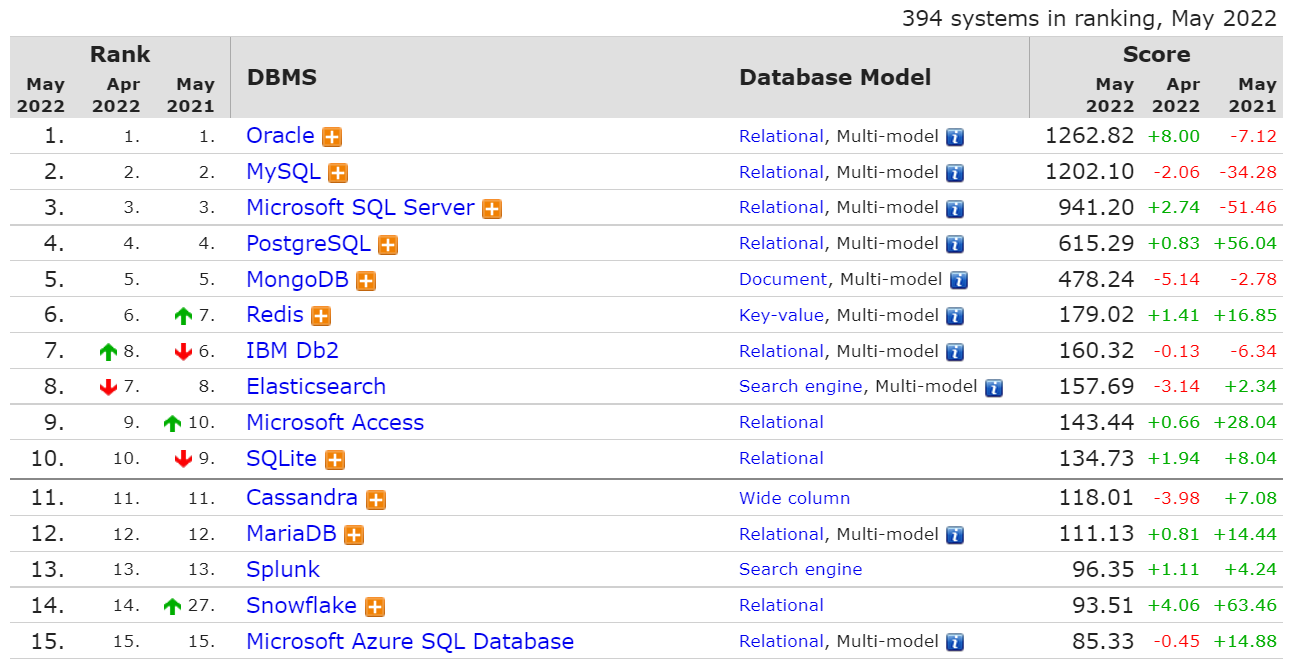The width and height of the screenshot is (1302, 665).
Task: Follow the Document model link for MongoDB
Action: coord(783,280)
